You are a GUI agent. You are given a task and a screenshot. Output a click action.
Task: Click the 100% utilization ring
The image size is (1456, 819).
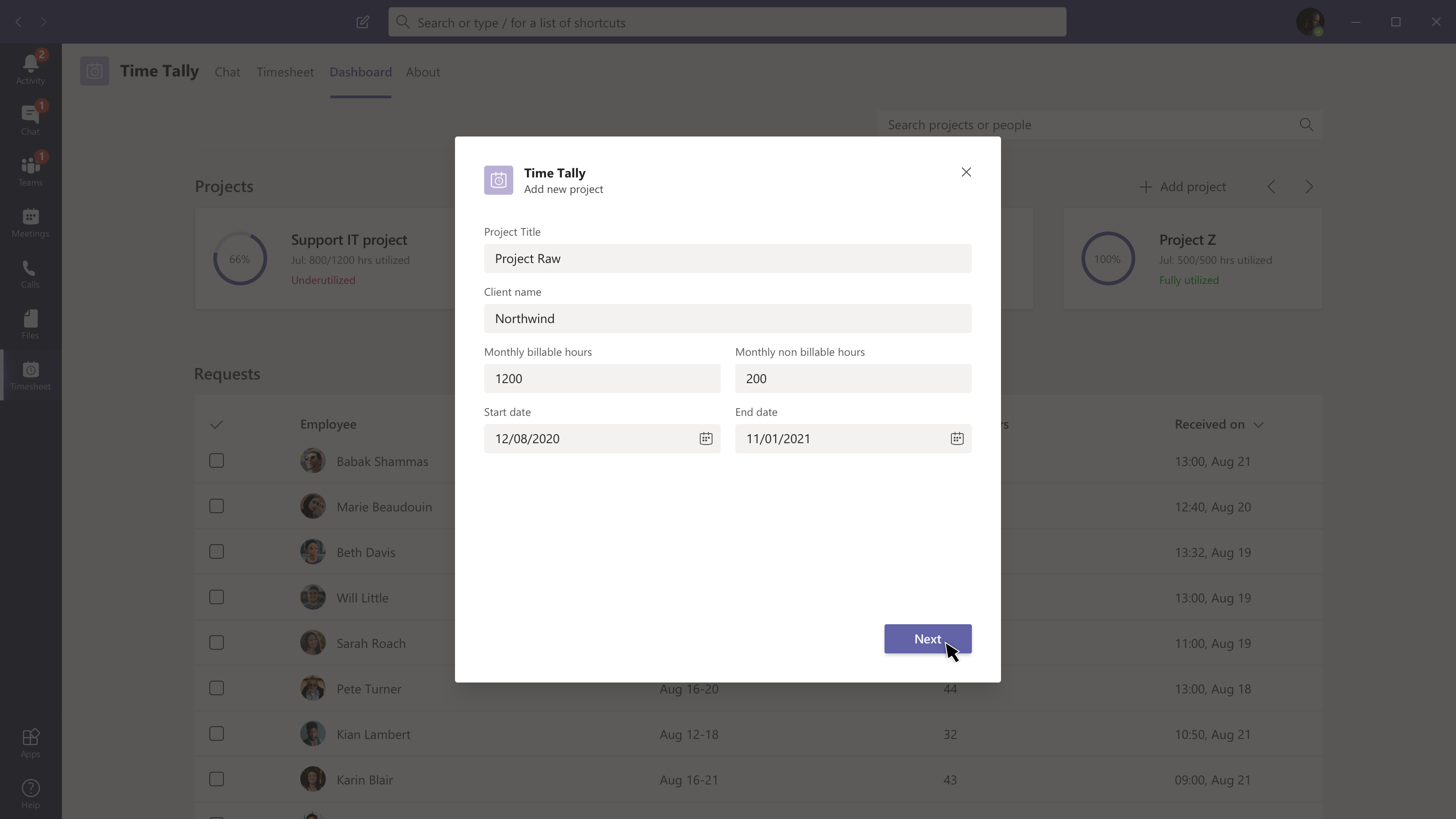[x=1108, y=259]
